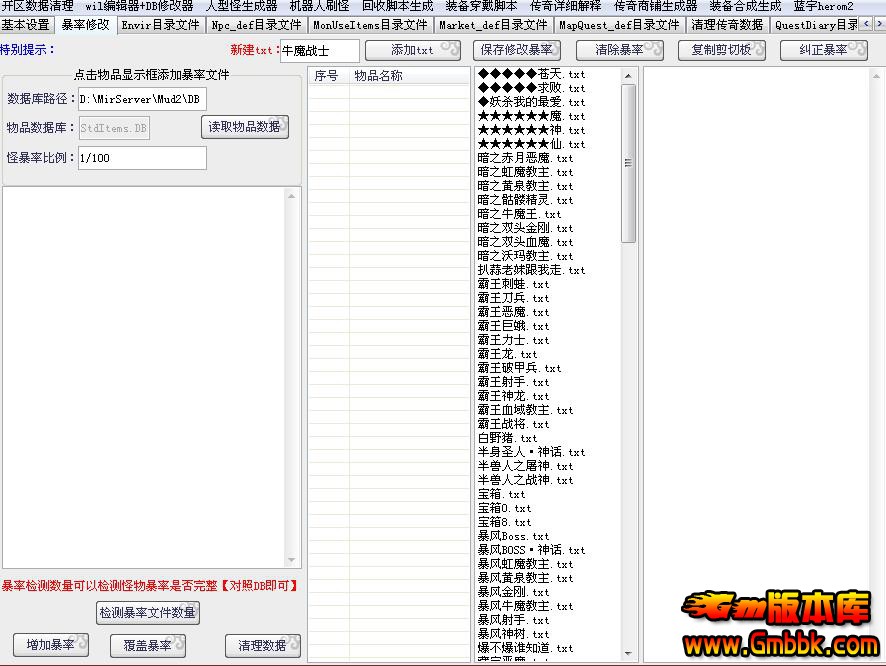Switch to the 基本设置 tab
This screenshot has height=666, width=886.
pyautogui.click(x=26, y=25)
